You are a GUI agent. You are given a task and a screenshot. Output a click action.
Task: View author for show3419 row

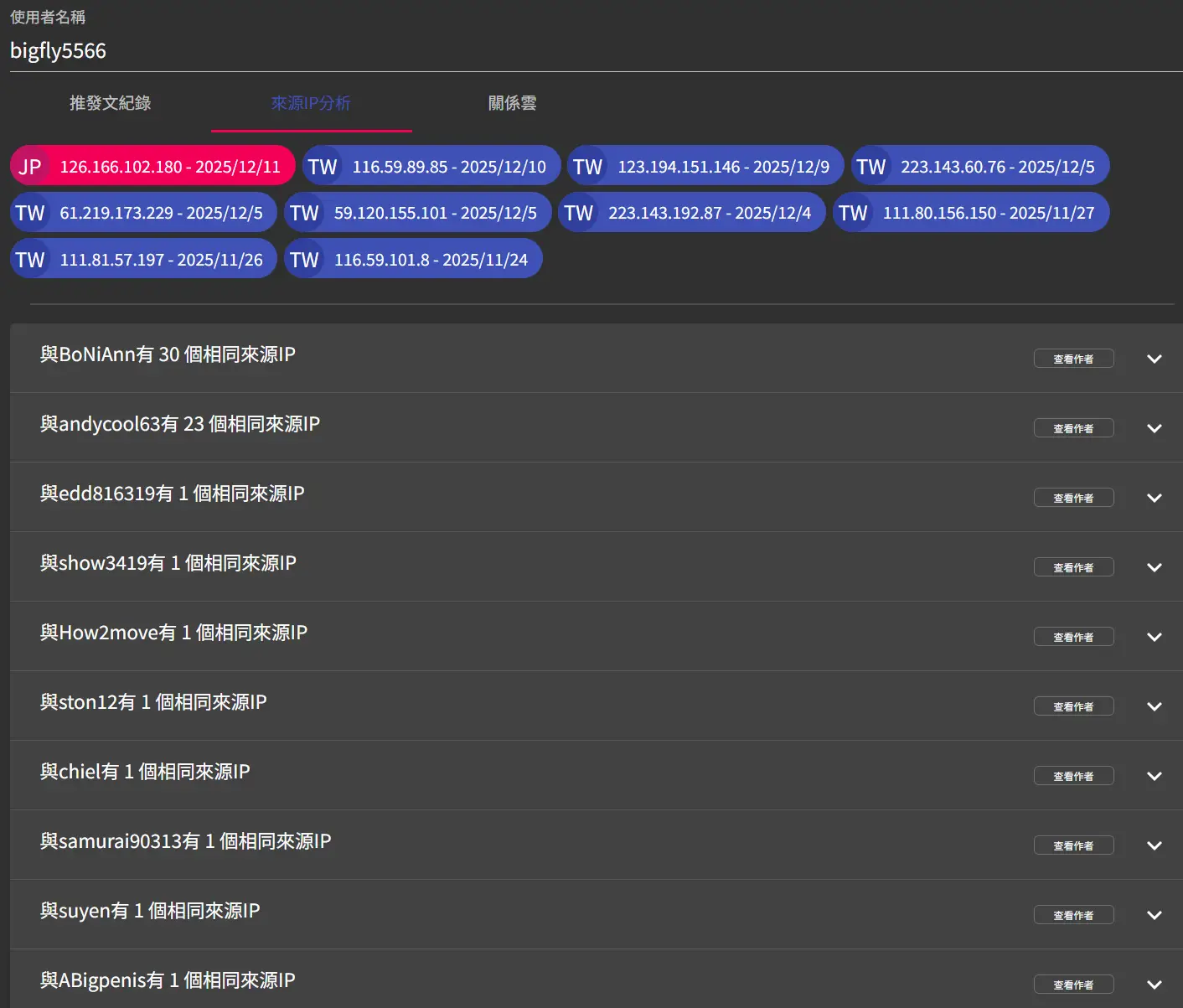pos(1073,567)
